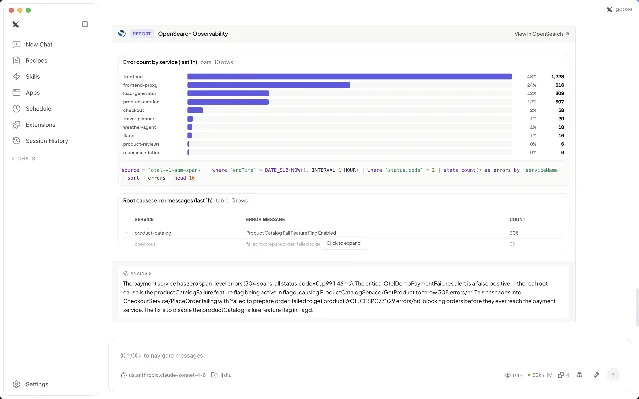Click the recipe icon in input bar

[580, 375]
